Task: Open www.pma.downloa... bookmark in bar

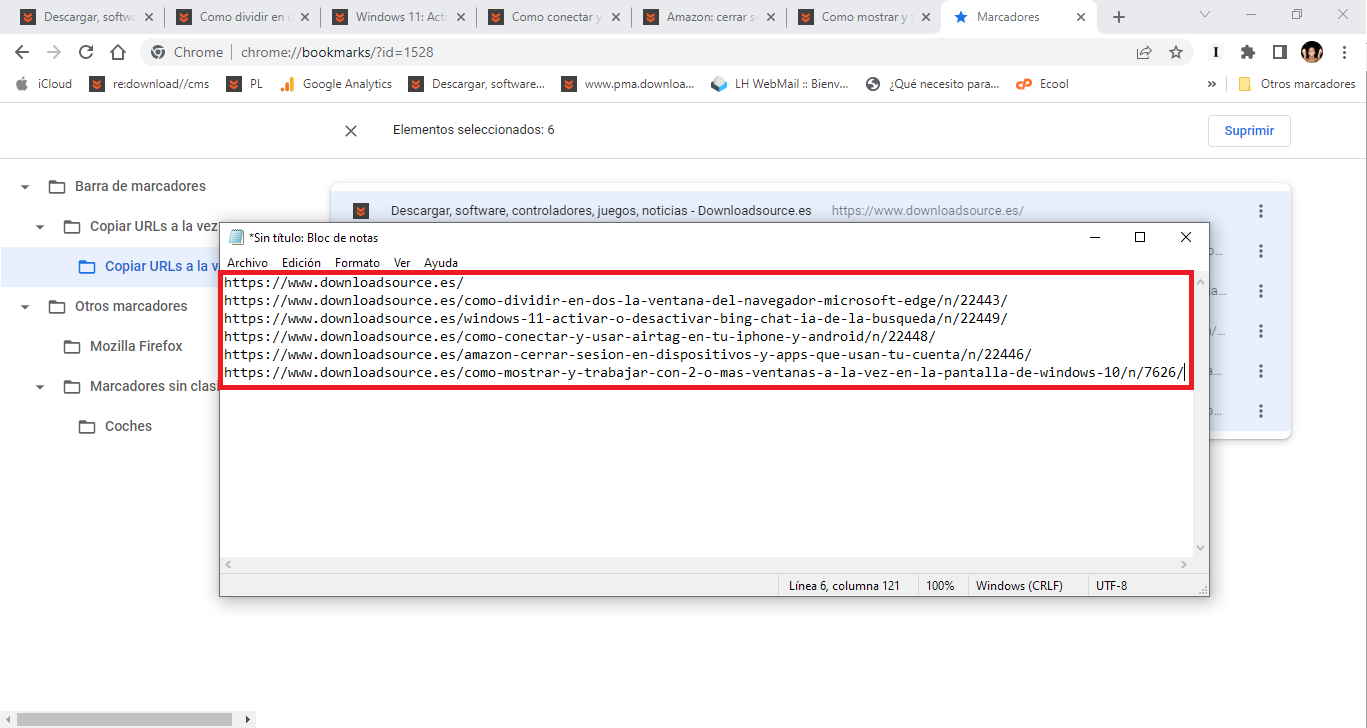Action: pos(627,84)
